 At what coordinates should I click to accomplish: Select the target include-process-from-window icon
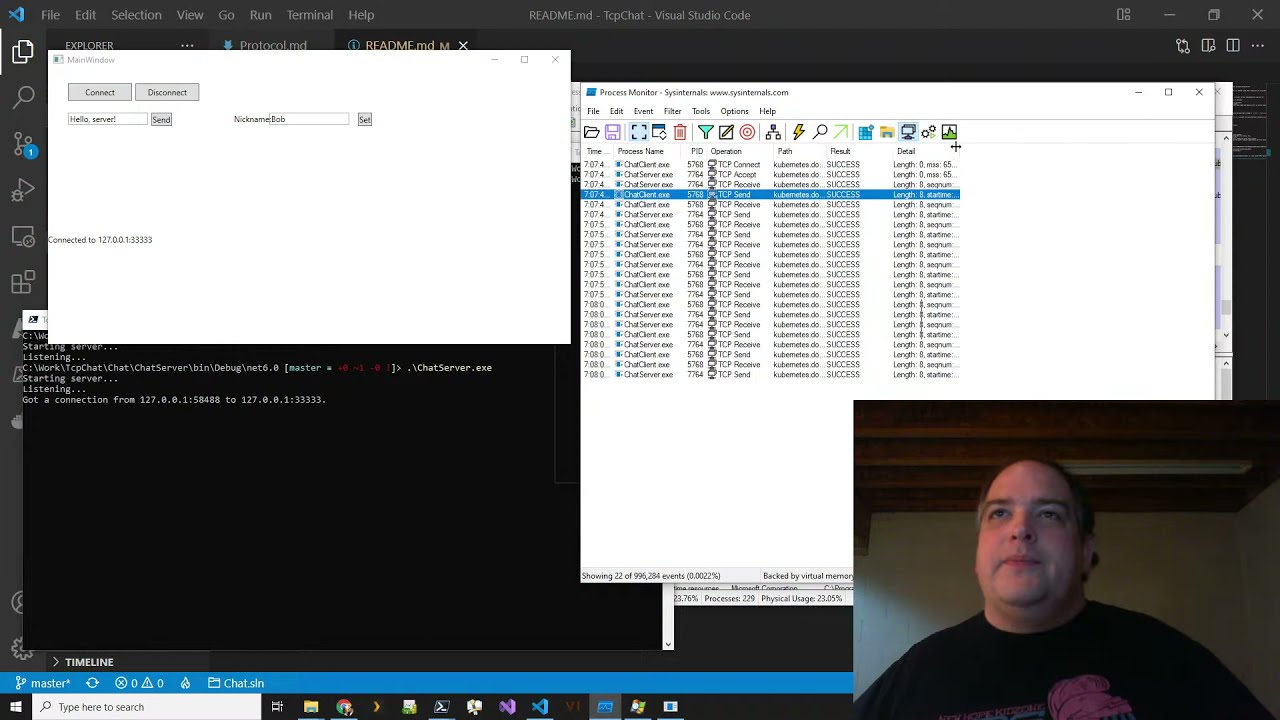pyautogui.click(x=747, y=132)
